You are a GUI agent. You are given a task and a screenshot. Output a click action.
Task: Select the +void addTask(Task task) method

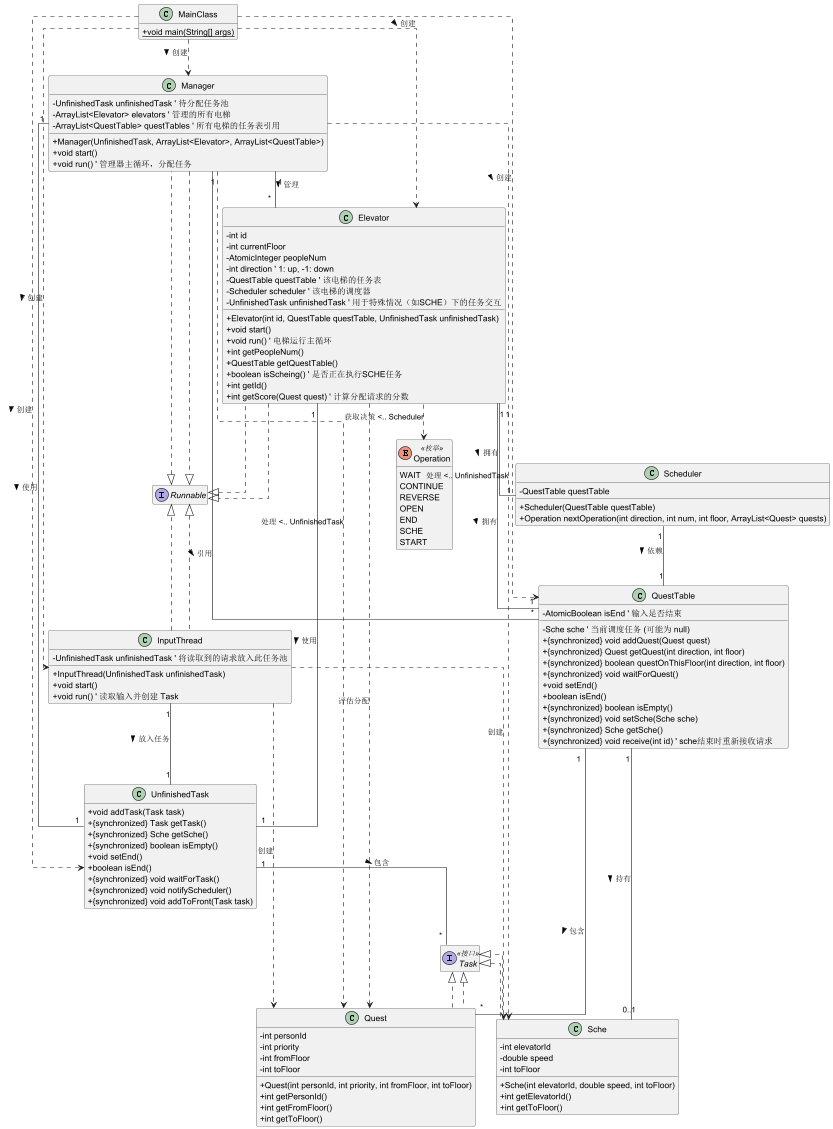tap(136, 812)
